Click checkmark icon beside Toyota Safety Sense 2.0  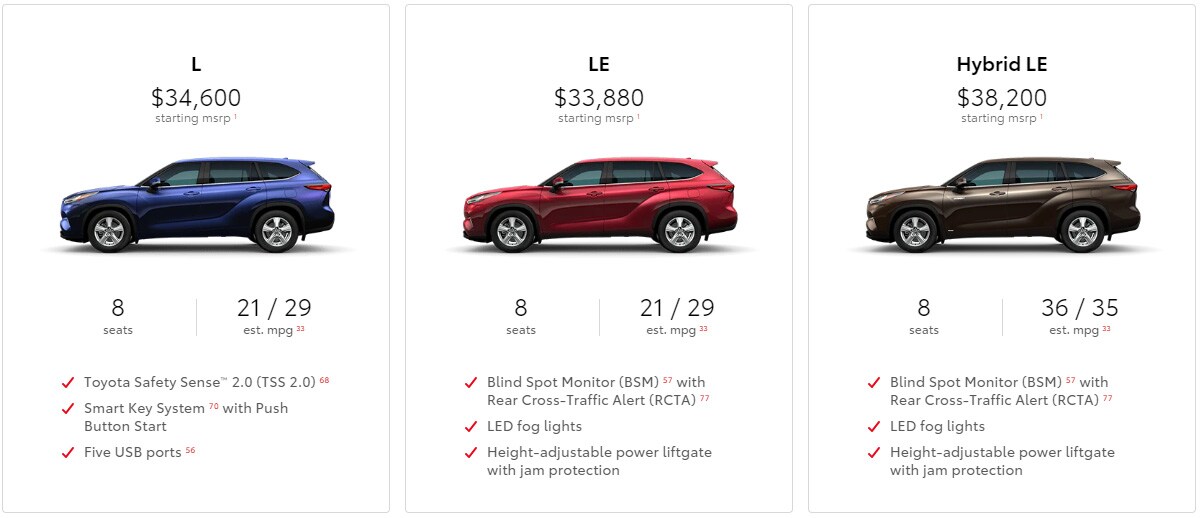click(68, 383)
